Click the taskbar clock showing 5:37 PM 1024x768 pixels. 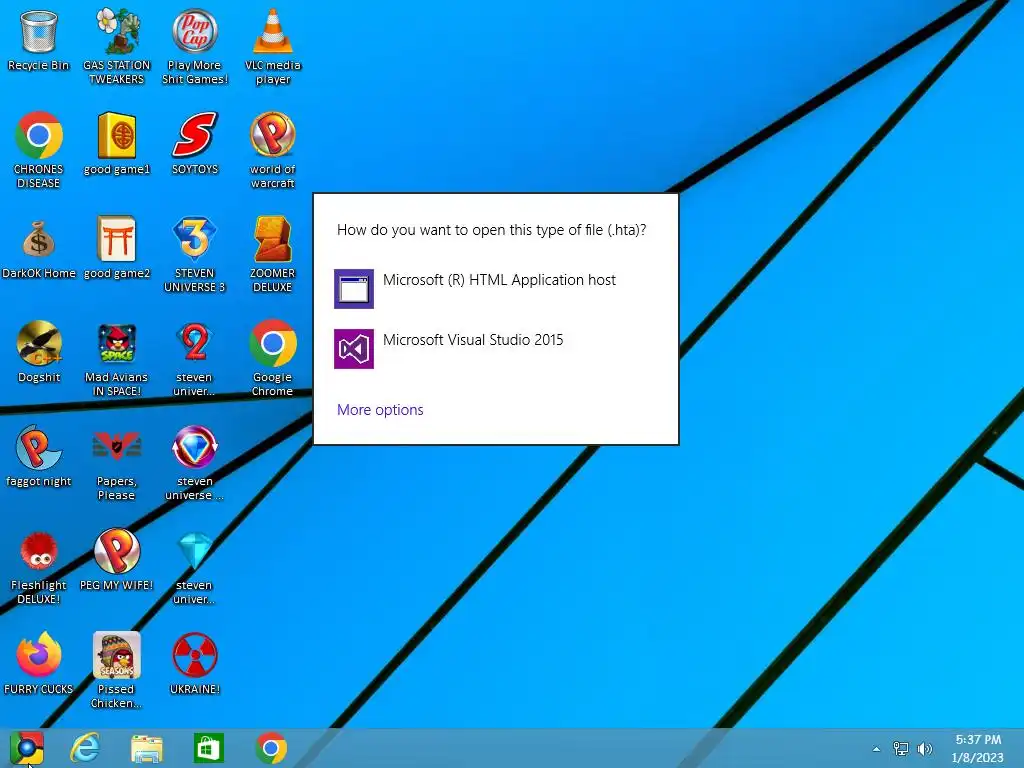[978, 748]
